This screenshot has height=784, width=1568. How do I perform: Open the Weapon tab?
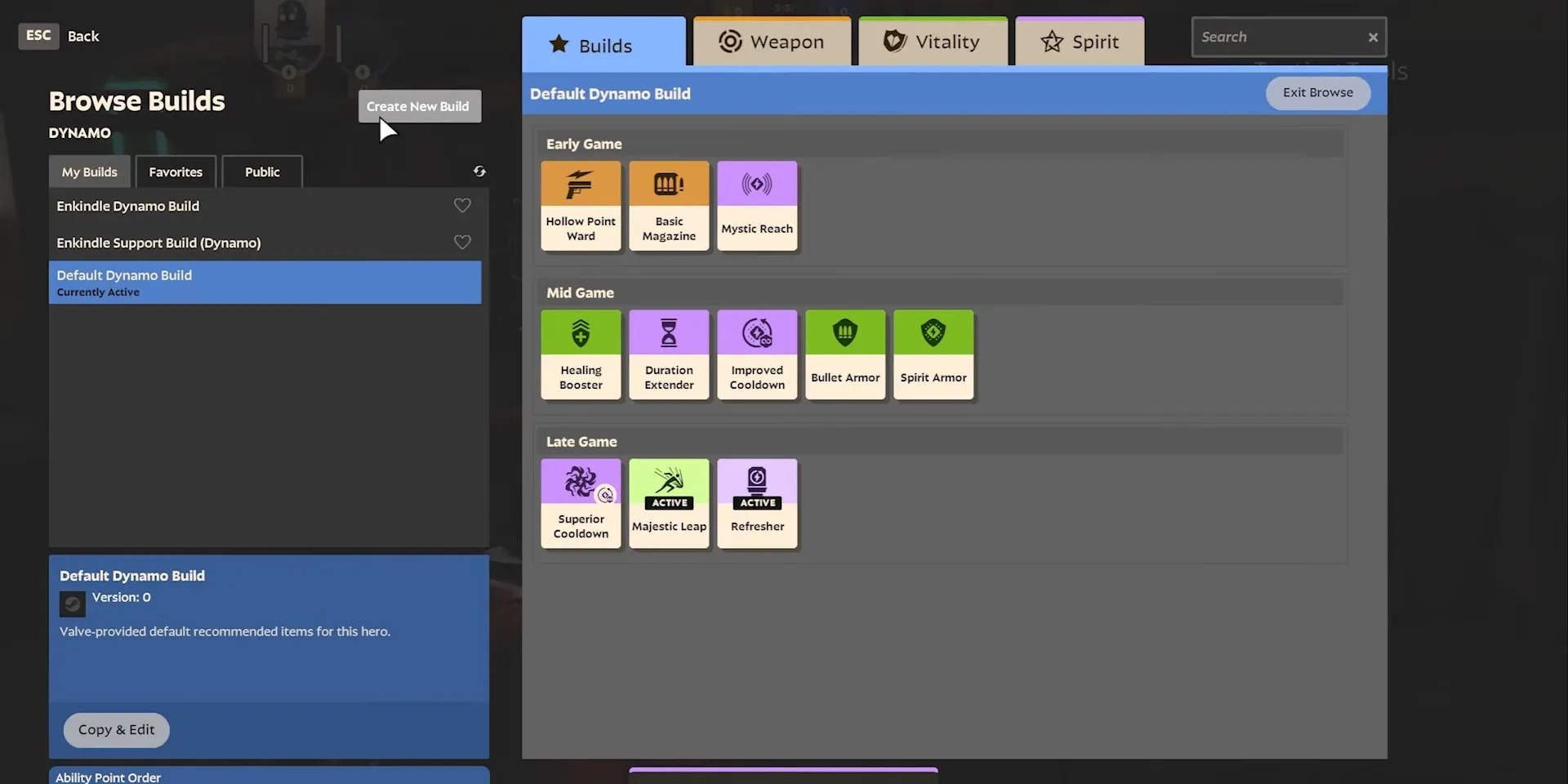(772, 42)
